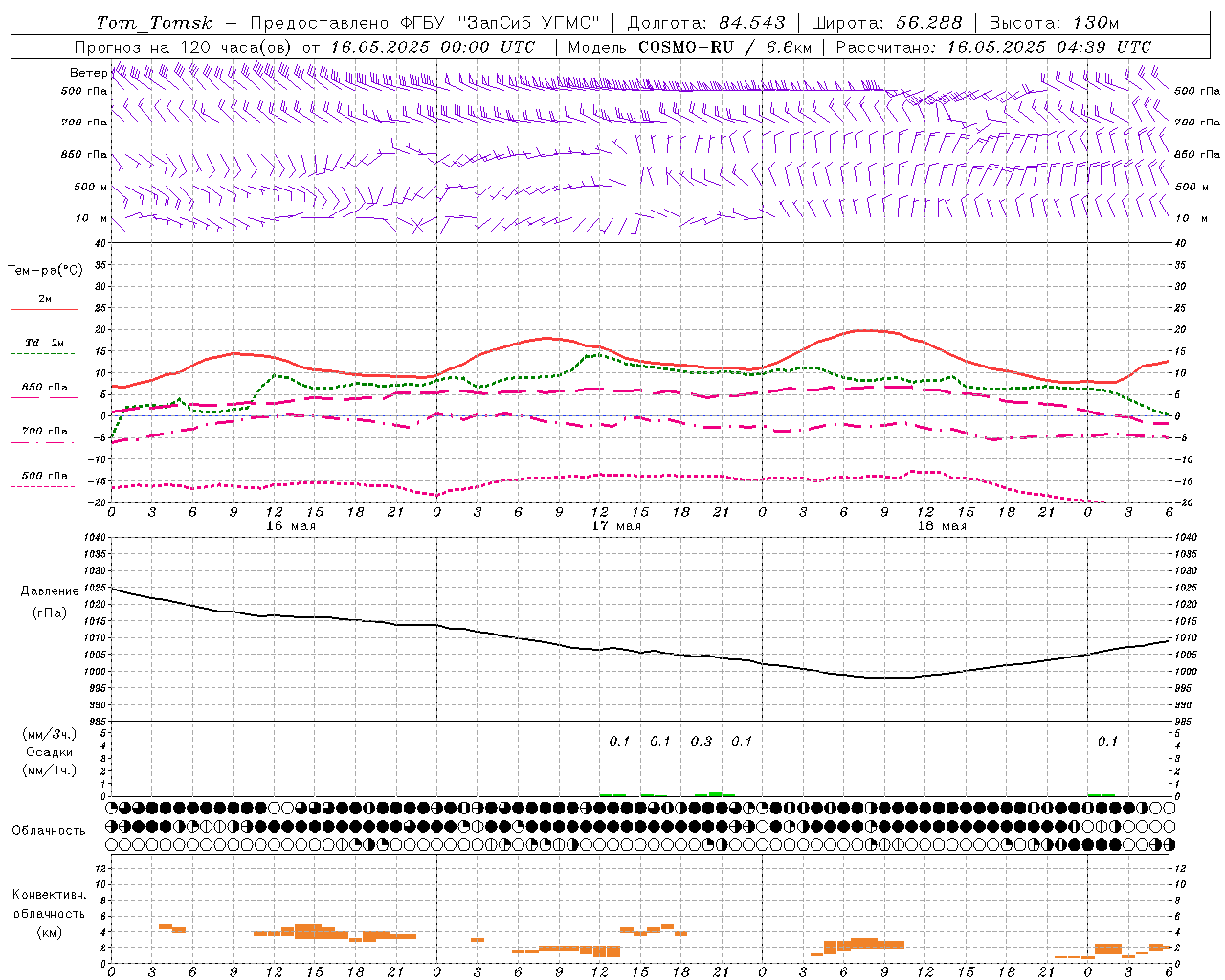Click the Конвективн. convective cloud label
This screenshot has width=1225, height=980.
pos(49,895)
